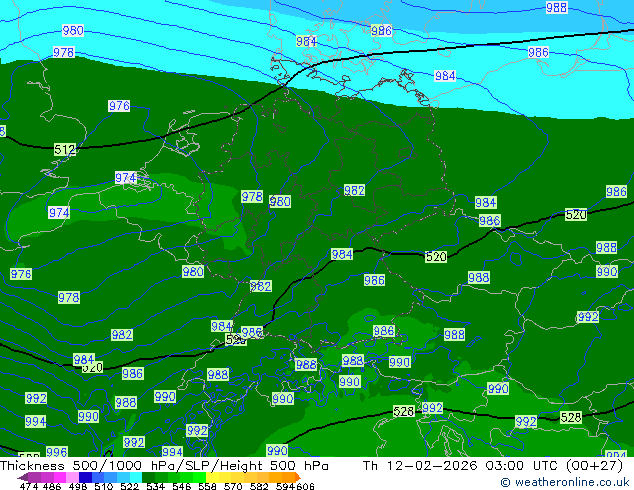Open the weatheronline.co.uk copyright link
This screenshot has width=634, height=490.
[x=565, y=482]
